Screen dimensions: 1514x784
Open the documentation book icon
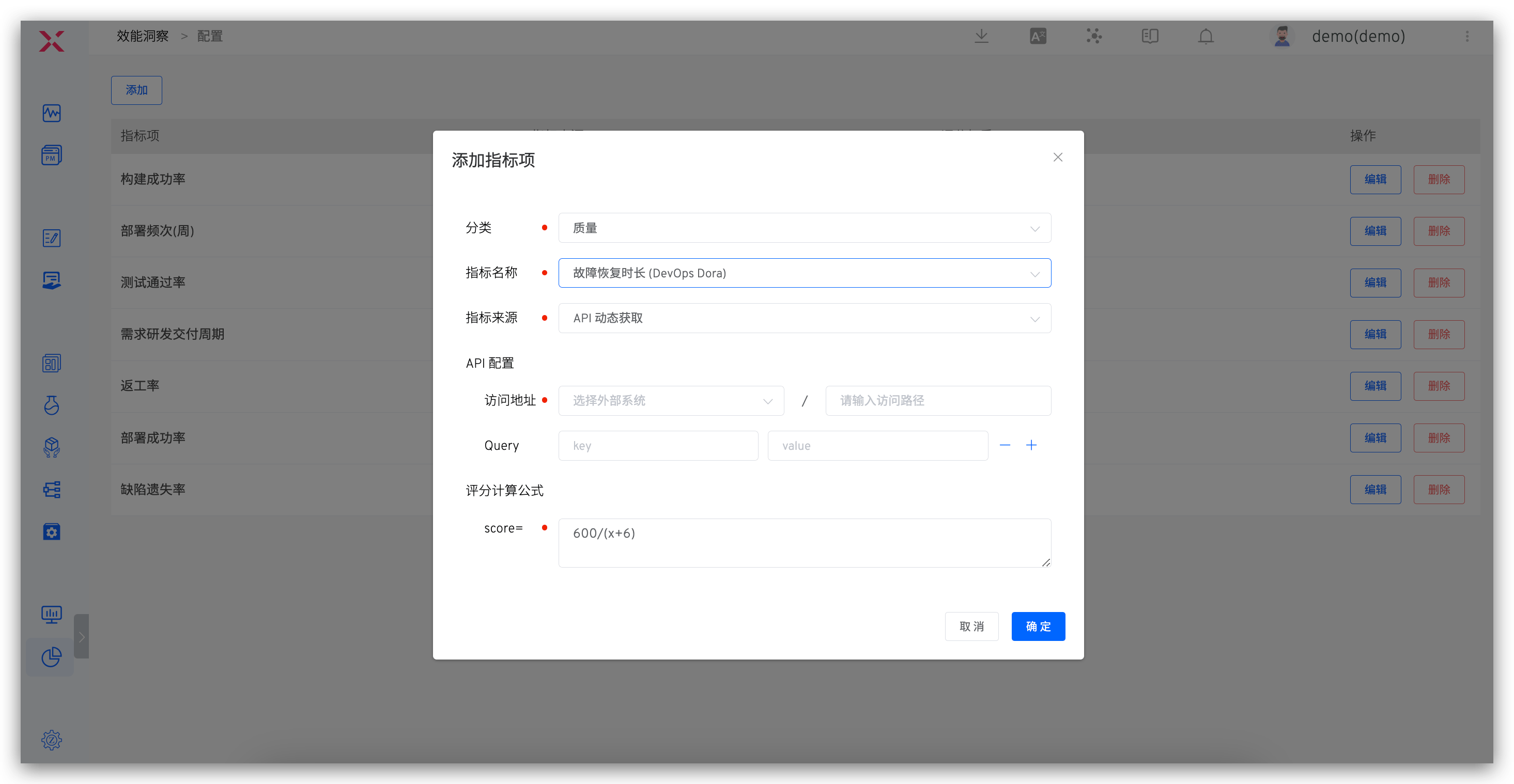(x=1150, y=36)
